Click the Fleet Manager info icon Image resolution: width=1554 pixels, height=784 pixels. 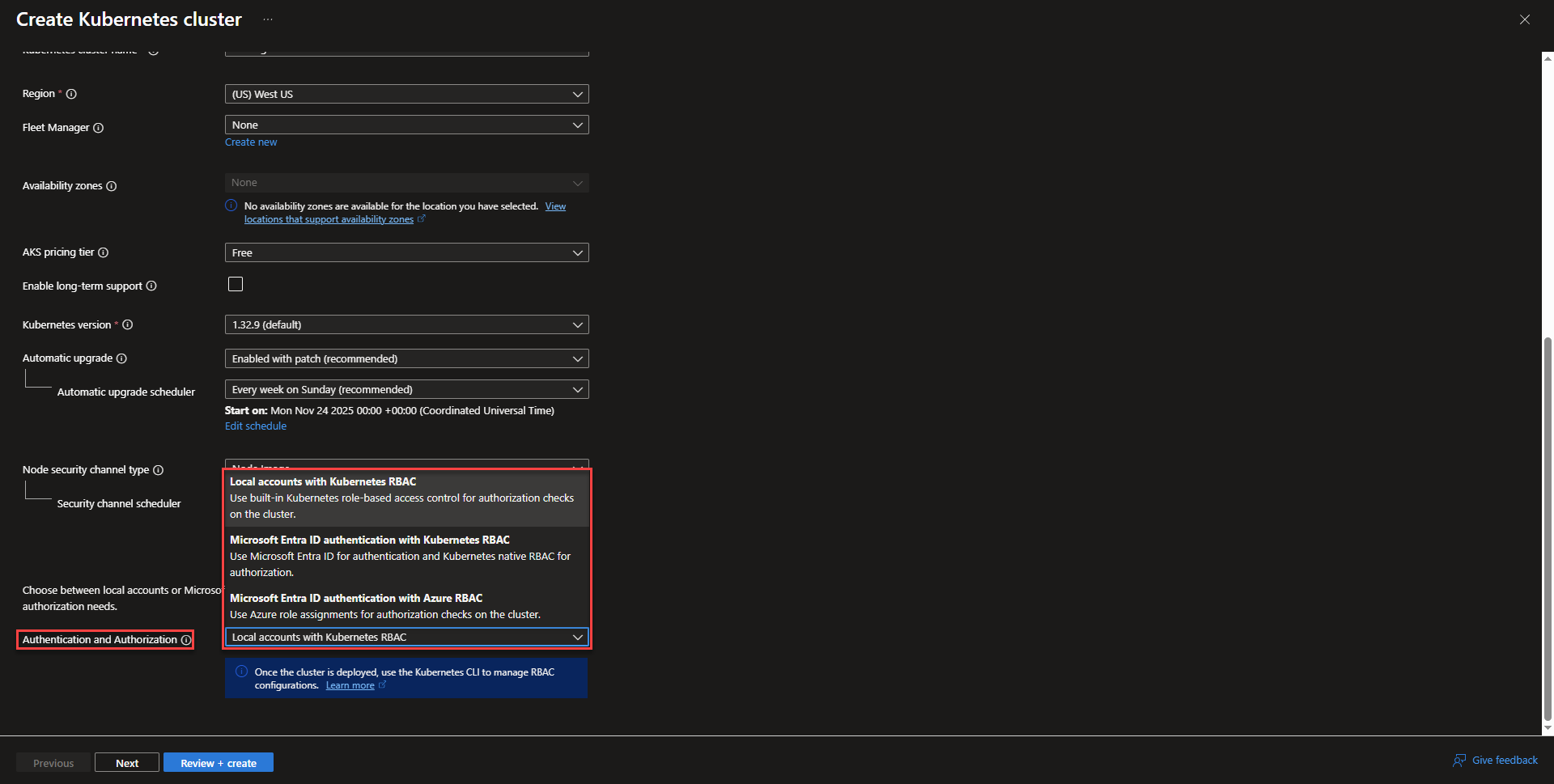(99, 128)
